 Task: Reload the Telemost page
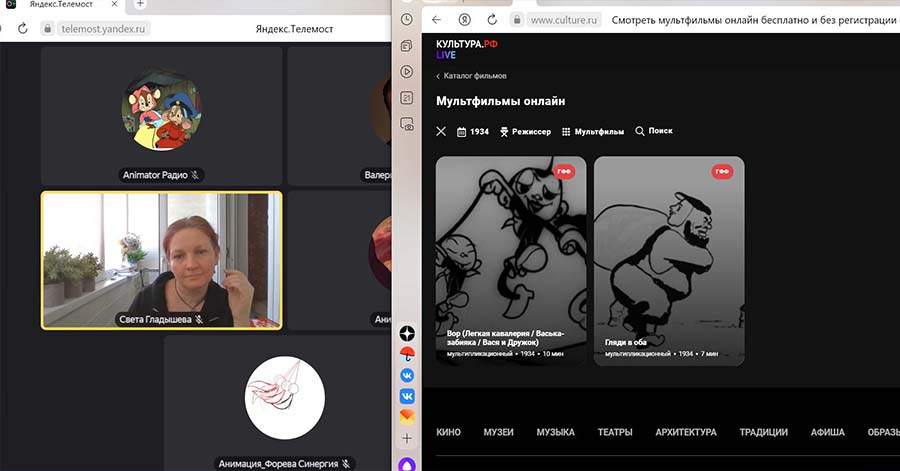[22, 28]
